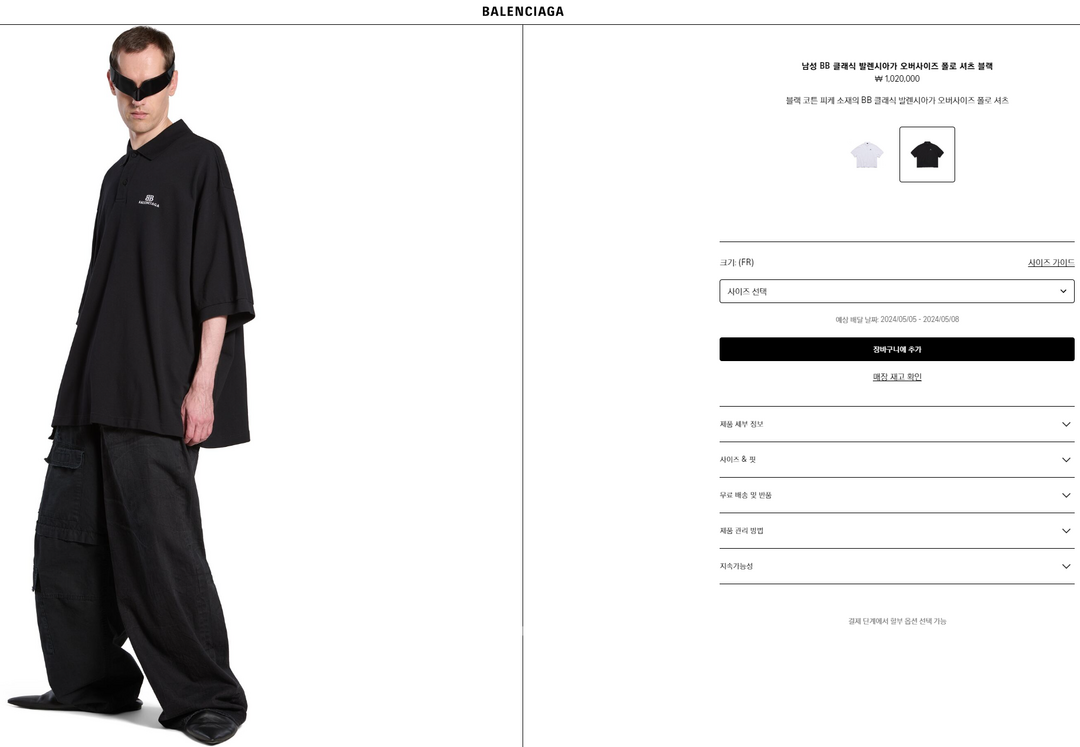Open the 사이즈 선택 size dropdown
The image size is (1080, 747).
click(896, 291)
